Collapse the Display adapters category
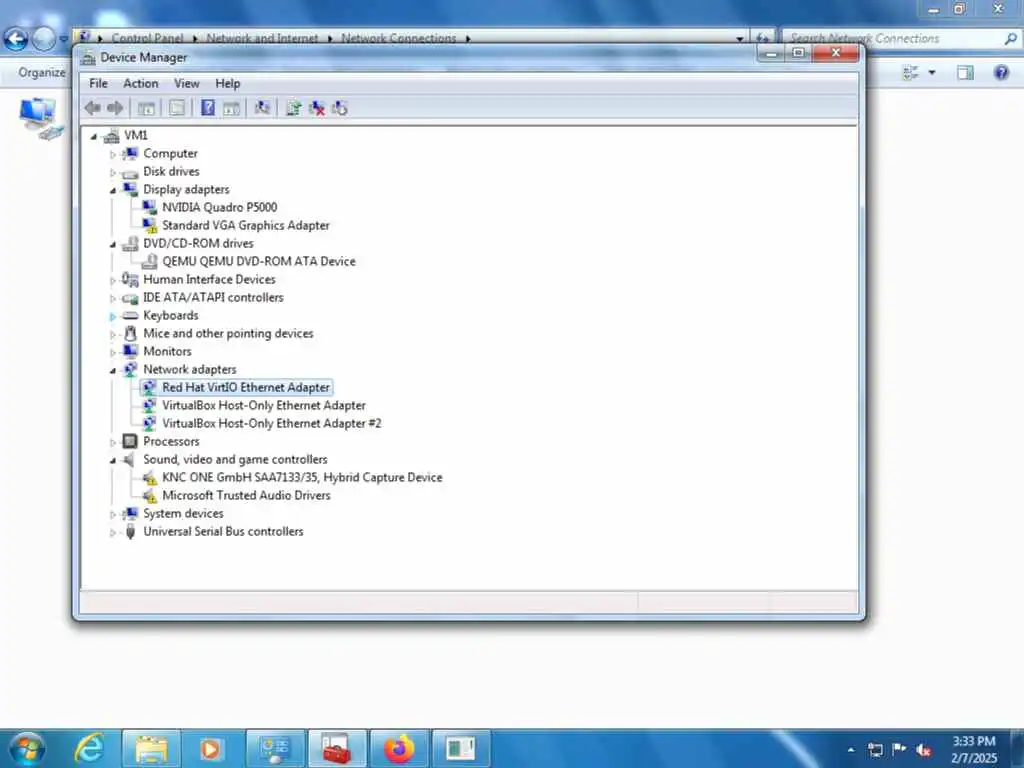The width and height of the screenshot is (1024, 768). pyautogui.click(x=112, y=190)
